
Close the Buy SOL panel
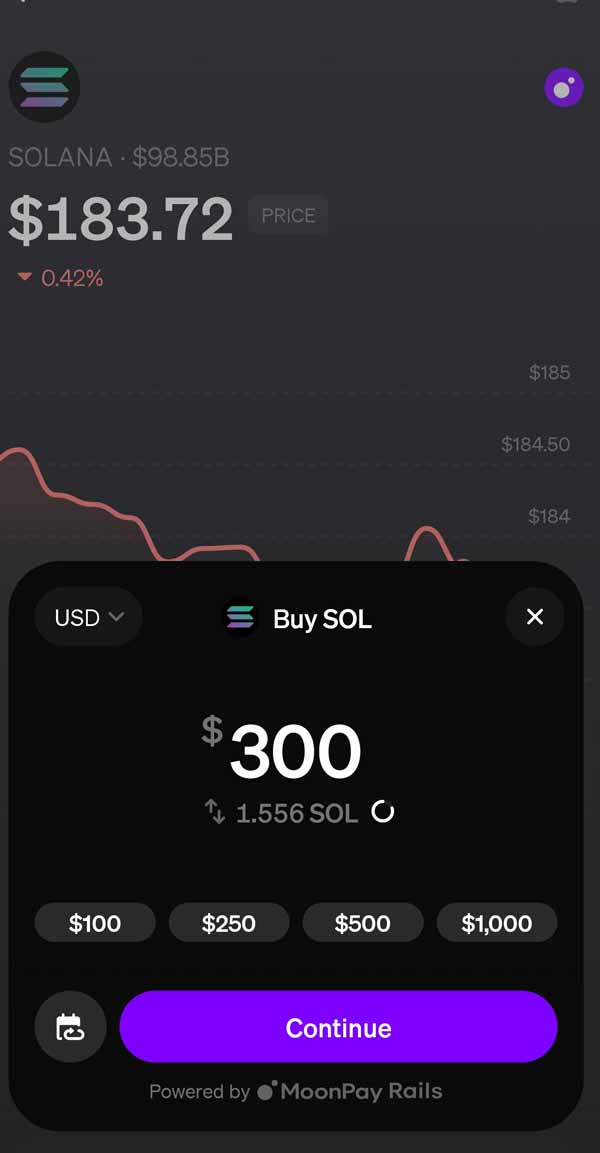tap(535, 617)
